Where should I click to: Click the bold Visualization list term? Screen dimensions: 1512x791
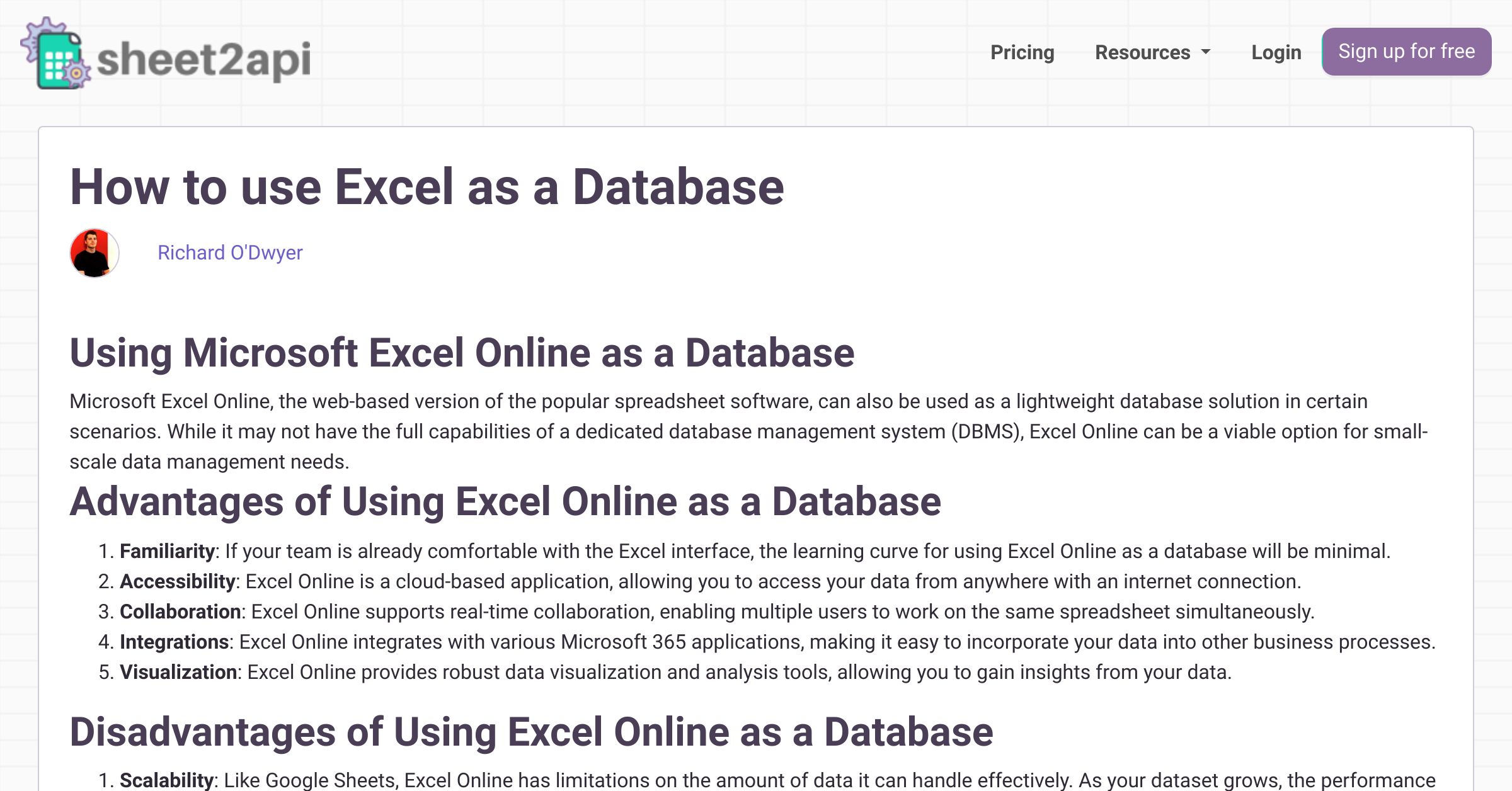[x=178, y=673]
